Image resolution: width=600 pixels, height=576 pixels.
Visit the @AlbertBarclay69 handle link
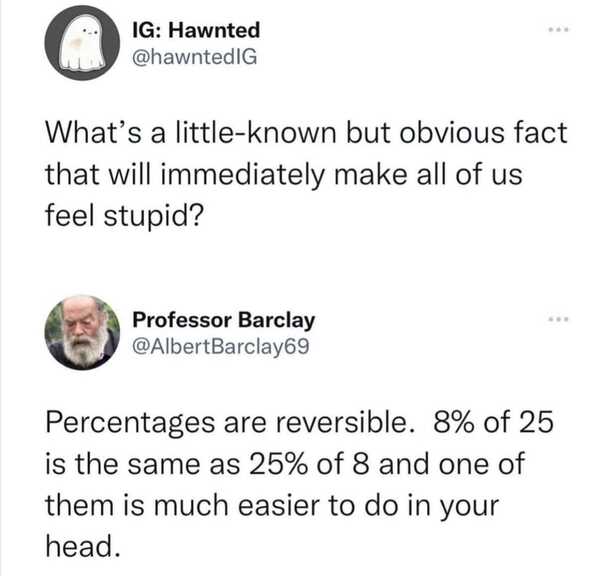coord(220,347)
